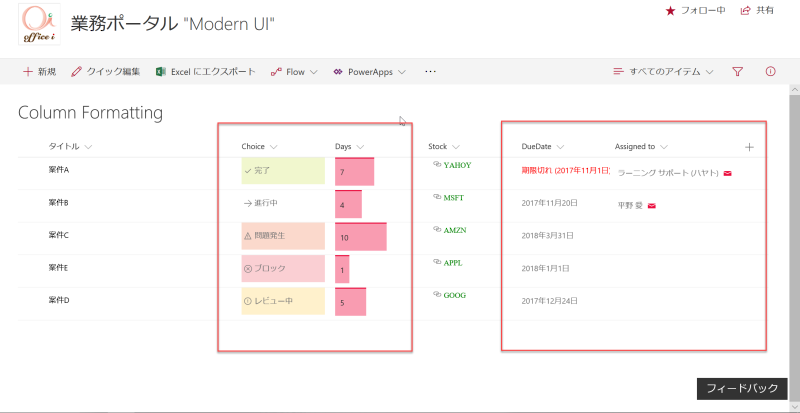
Task: Select the 案件A row title
Action: pos(59,170)
